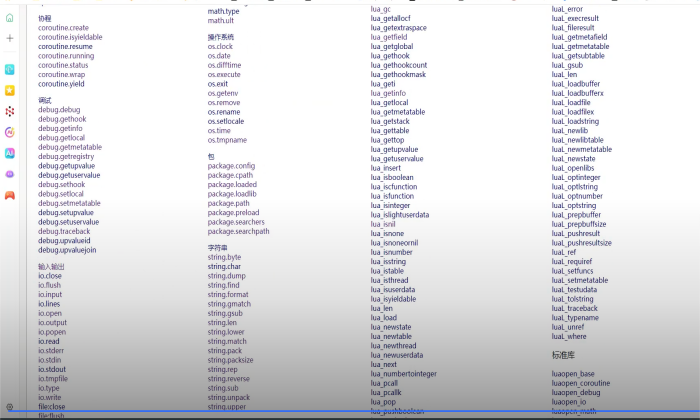Open the io.close link

pyautogui.click(x=50, y=276)
